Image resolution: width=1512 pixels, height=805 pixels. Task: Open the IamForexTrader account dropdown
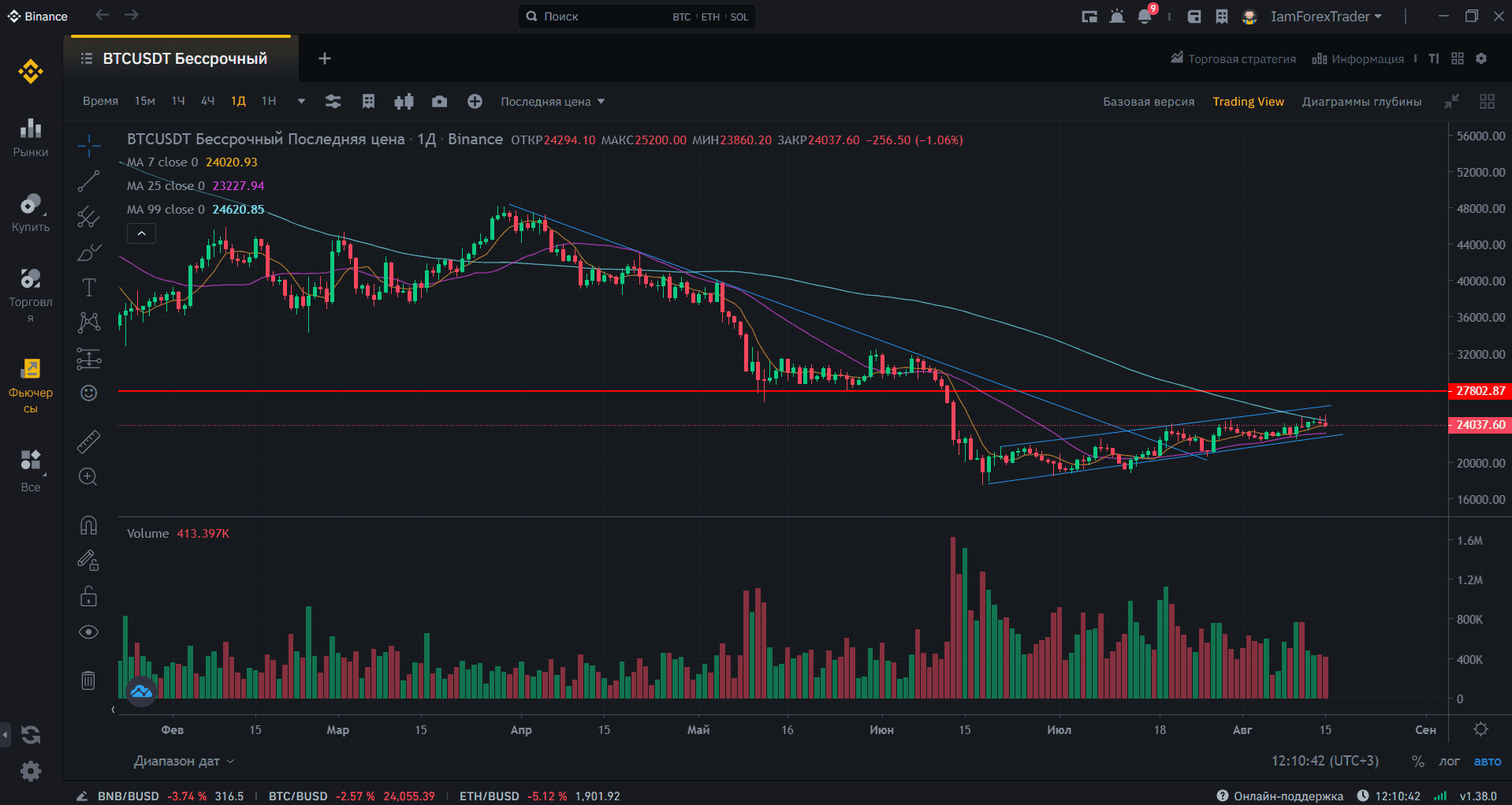click(x=1326, y=17)
